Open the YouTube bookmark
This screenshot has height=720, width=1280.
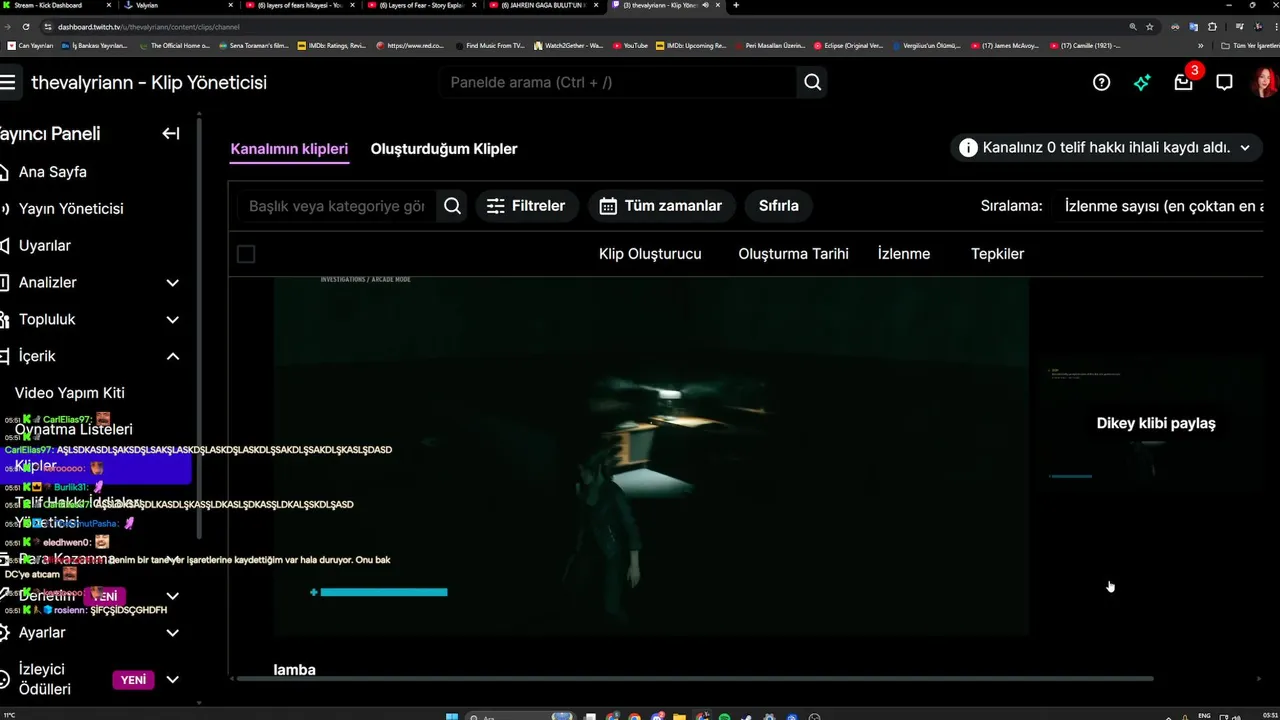[x=630, y=46]
